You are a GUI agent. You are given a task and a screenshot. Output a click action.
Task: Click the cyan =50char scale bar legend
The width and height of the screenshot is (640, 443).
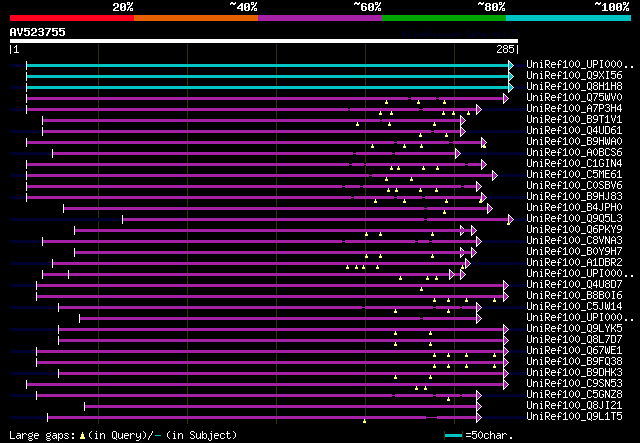pos(453,435)
